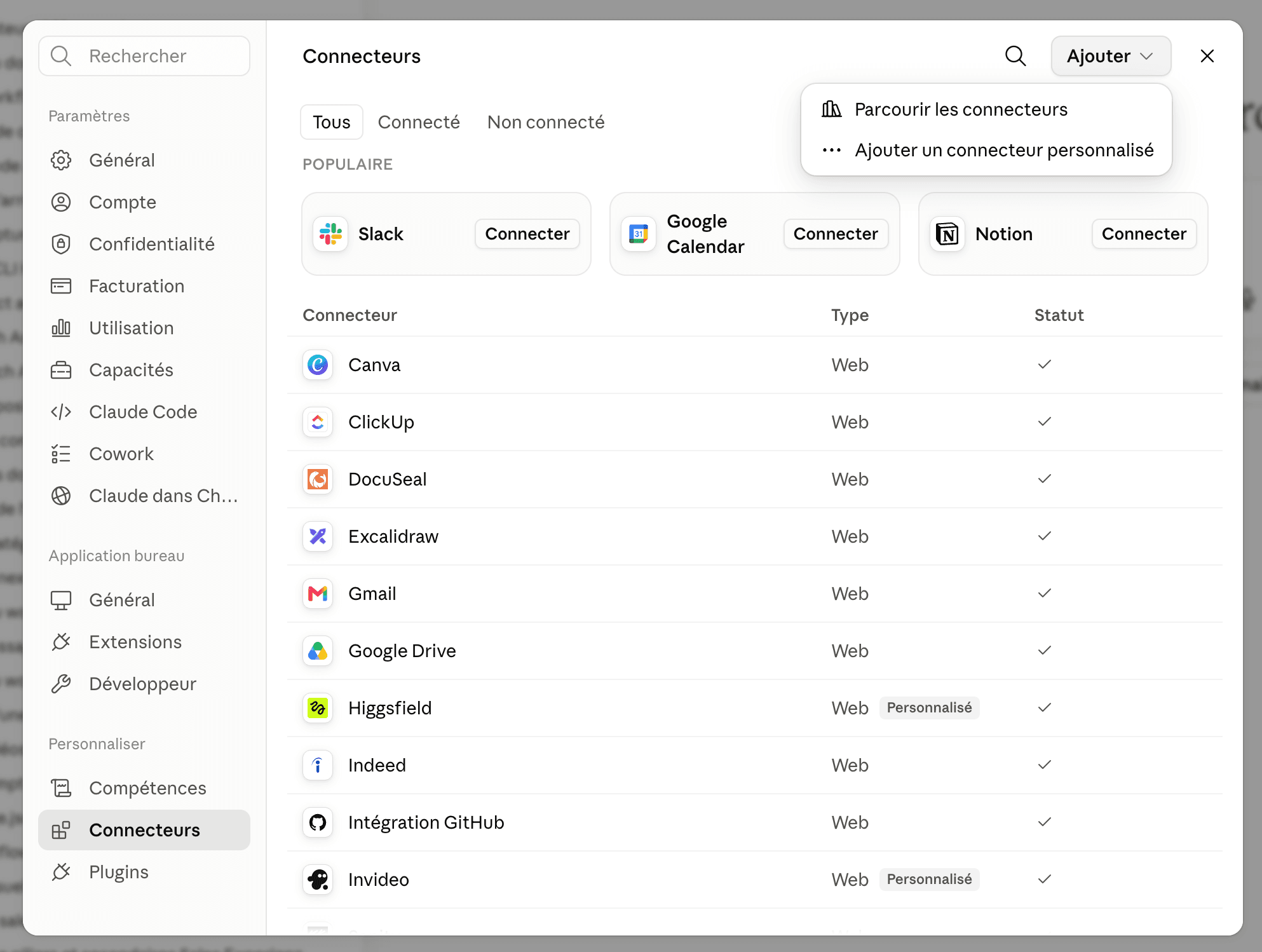The height and width of the screenshot is (952, 1262).
Task: Expand the Ajouter dropdown button
Action: tap(1111, 56)
